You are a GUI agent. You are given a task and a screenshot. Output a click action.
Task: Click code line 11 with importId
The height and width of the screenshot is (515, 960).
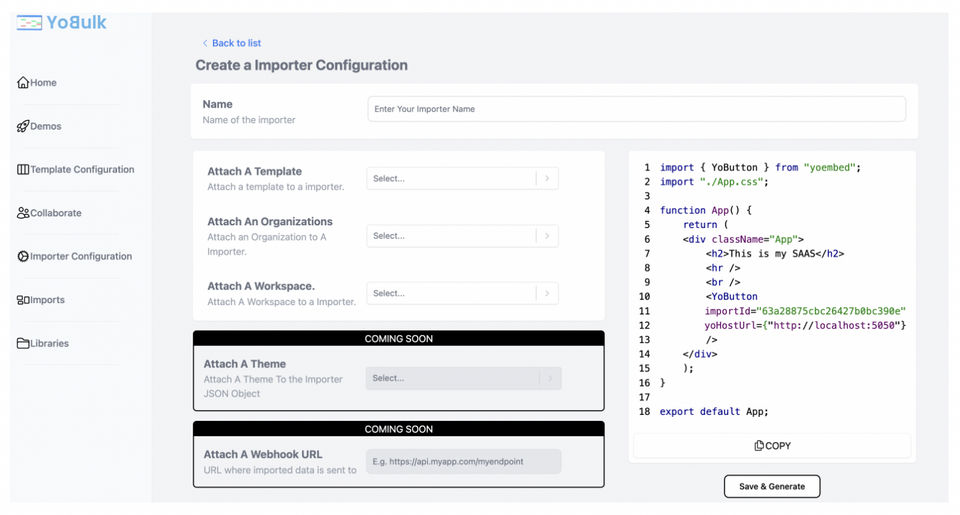tap(805, 311)
